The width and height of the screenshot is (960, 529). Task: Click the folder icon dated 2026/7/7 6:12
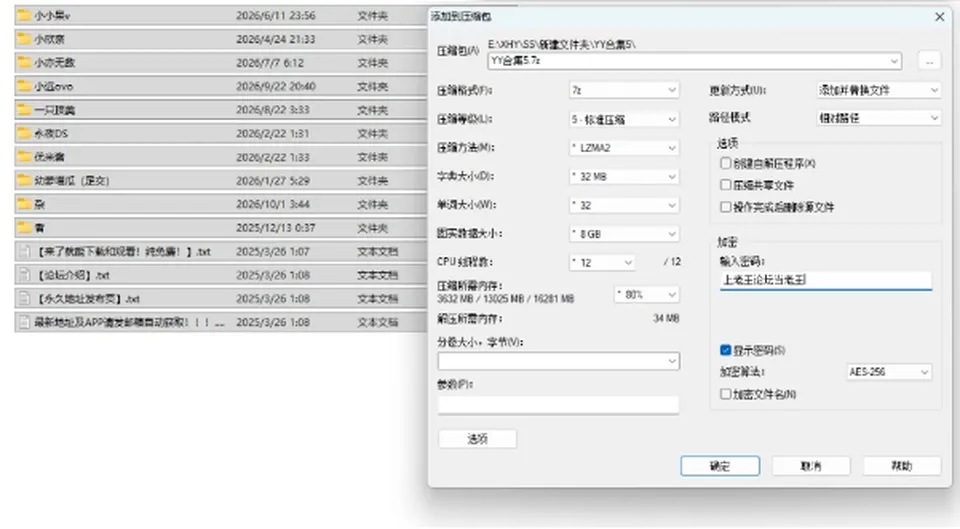24,62
